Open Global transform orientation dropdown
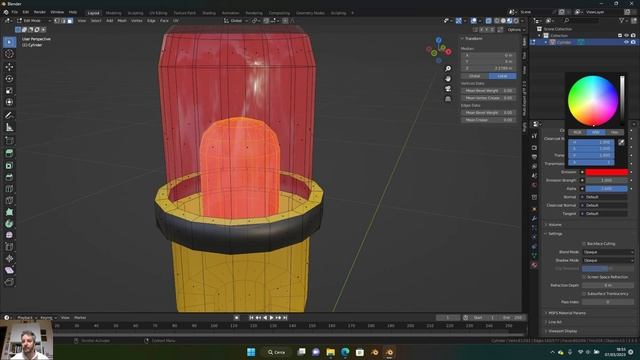This screenshot has width=640, height=360. pos(236,20)
